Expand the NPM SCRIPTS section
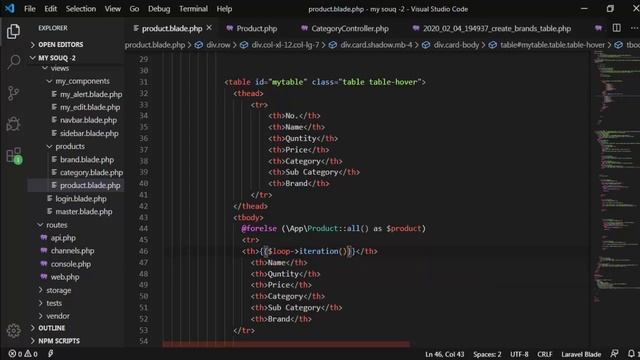Screen dimensions: 640x360 59,340
